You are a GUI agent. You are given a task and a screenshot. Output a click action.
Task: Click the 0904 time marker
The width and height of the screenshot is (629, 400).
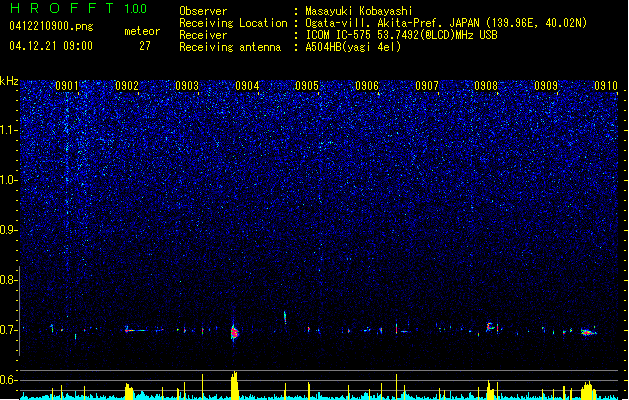click(x=247, y=86)
